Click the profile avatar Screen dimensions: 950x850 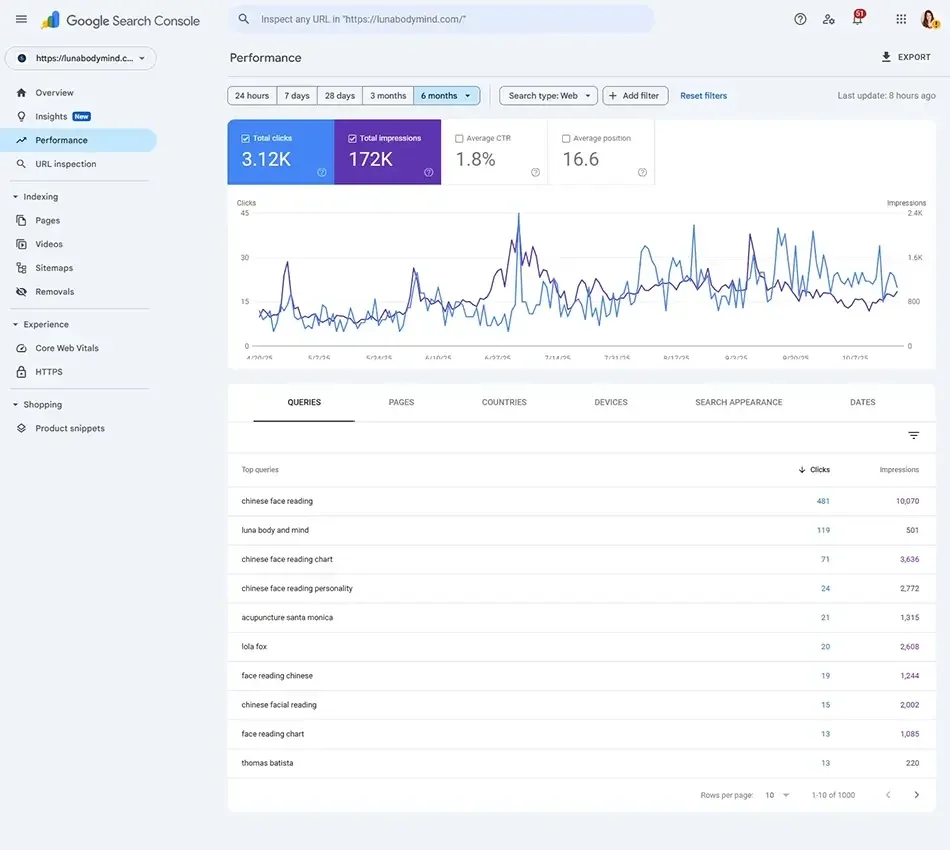click(x=928, y=18)
